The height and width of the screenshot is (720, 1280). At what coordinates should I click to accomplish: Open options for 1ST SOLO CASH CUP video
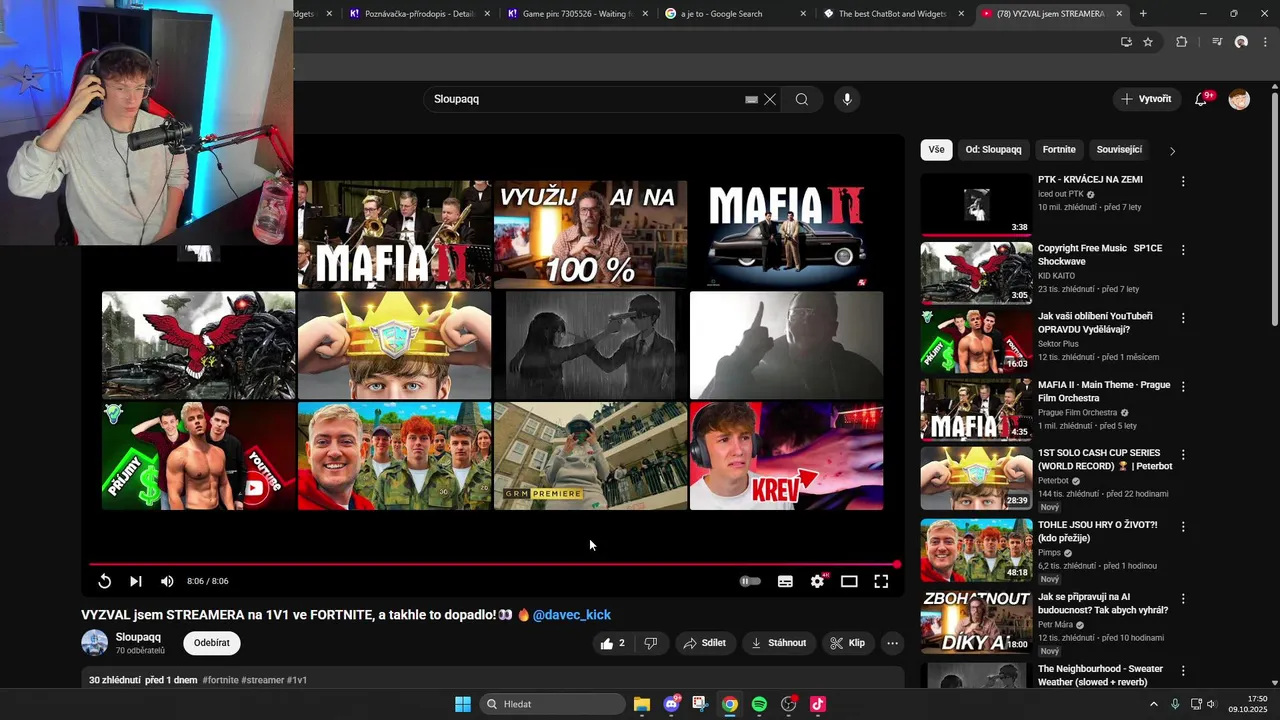tap(1183, 455)
